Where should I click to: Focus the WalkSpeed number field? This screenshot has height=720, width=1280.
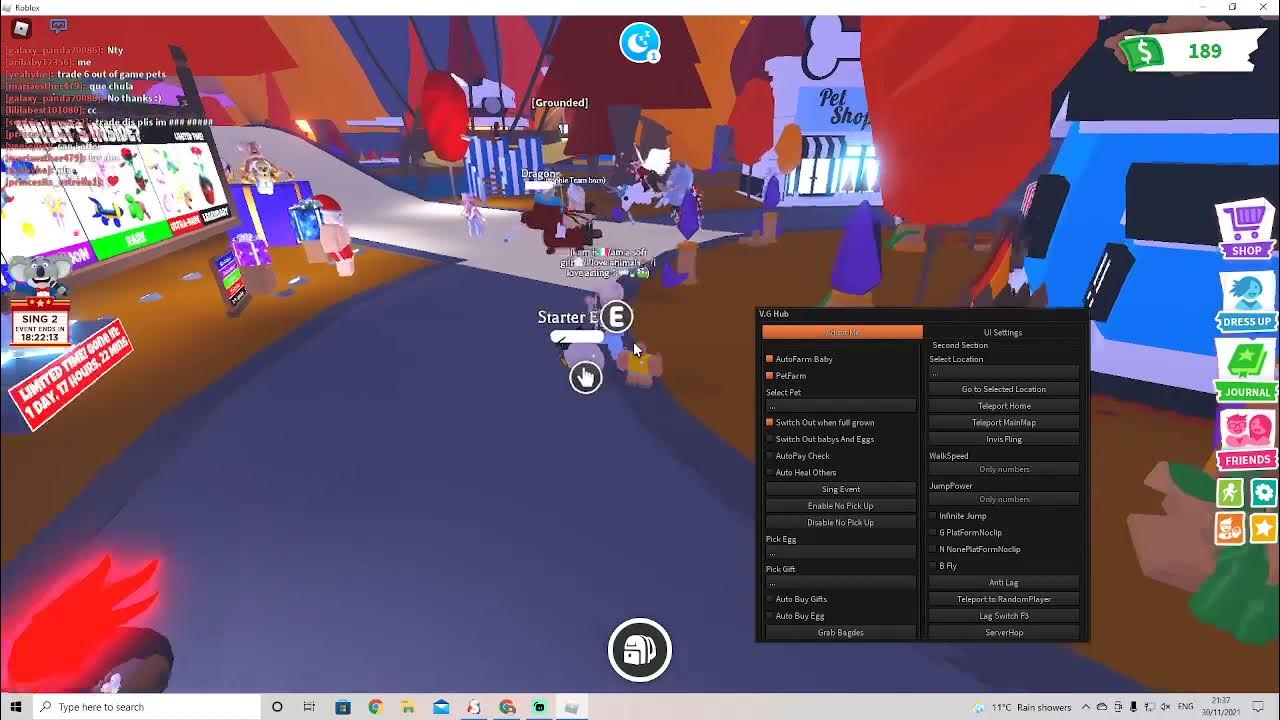[x=1004, y=469]
